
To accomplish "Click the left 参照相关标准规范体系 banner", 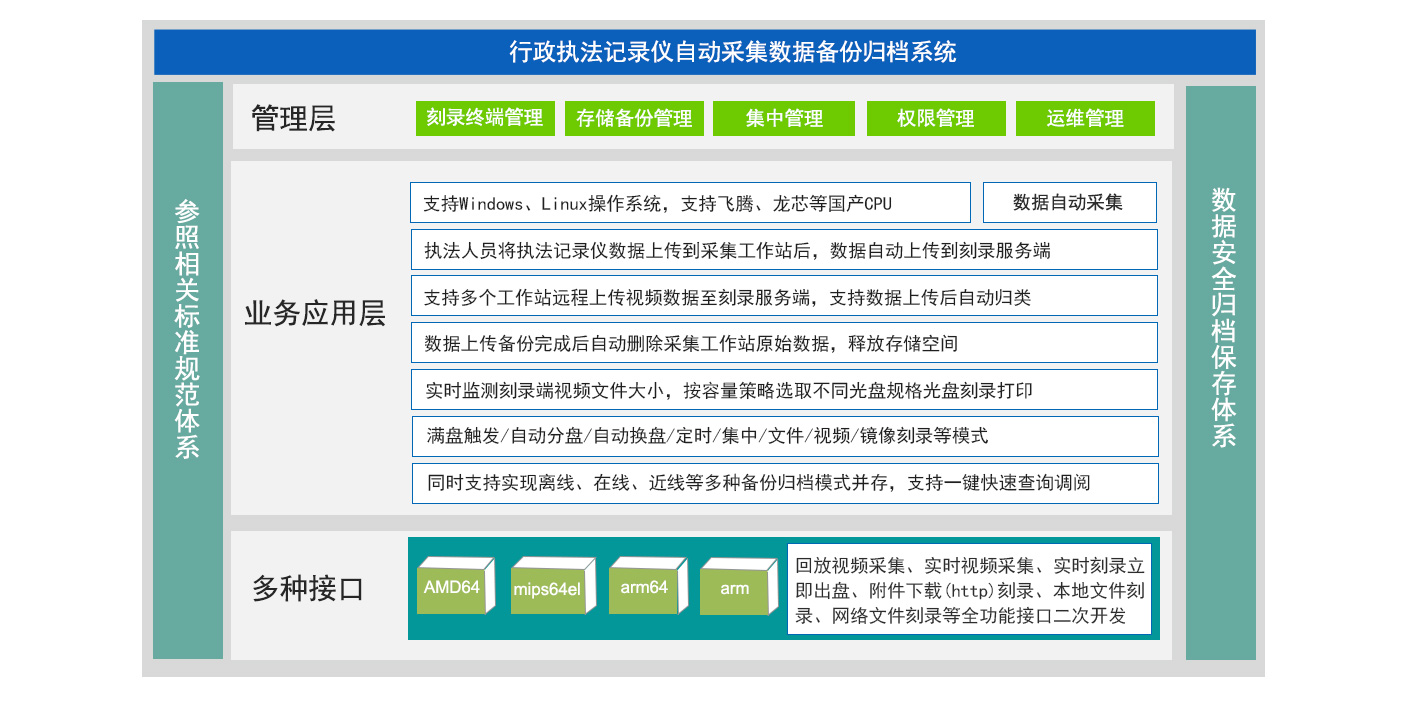I will point(188,370).
